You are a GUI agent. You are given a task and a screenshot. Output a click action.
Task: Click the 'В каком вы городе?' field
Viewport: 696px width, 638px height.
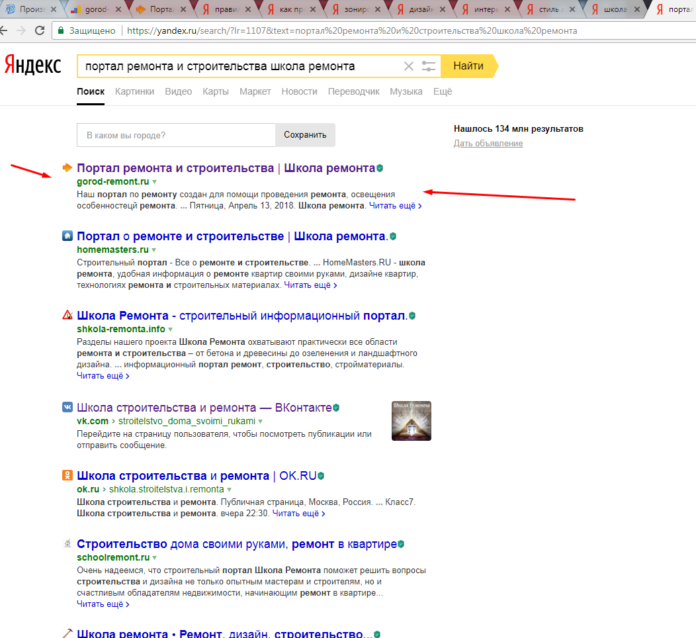point(176,135)
